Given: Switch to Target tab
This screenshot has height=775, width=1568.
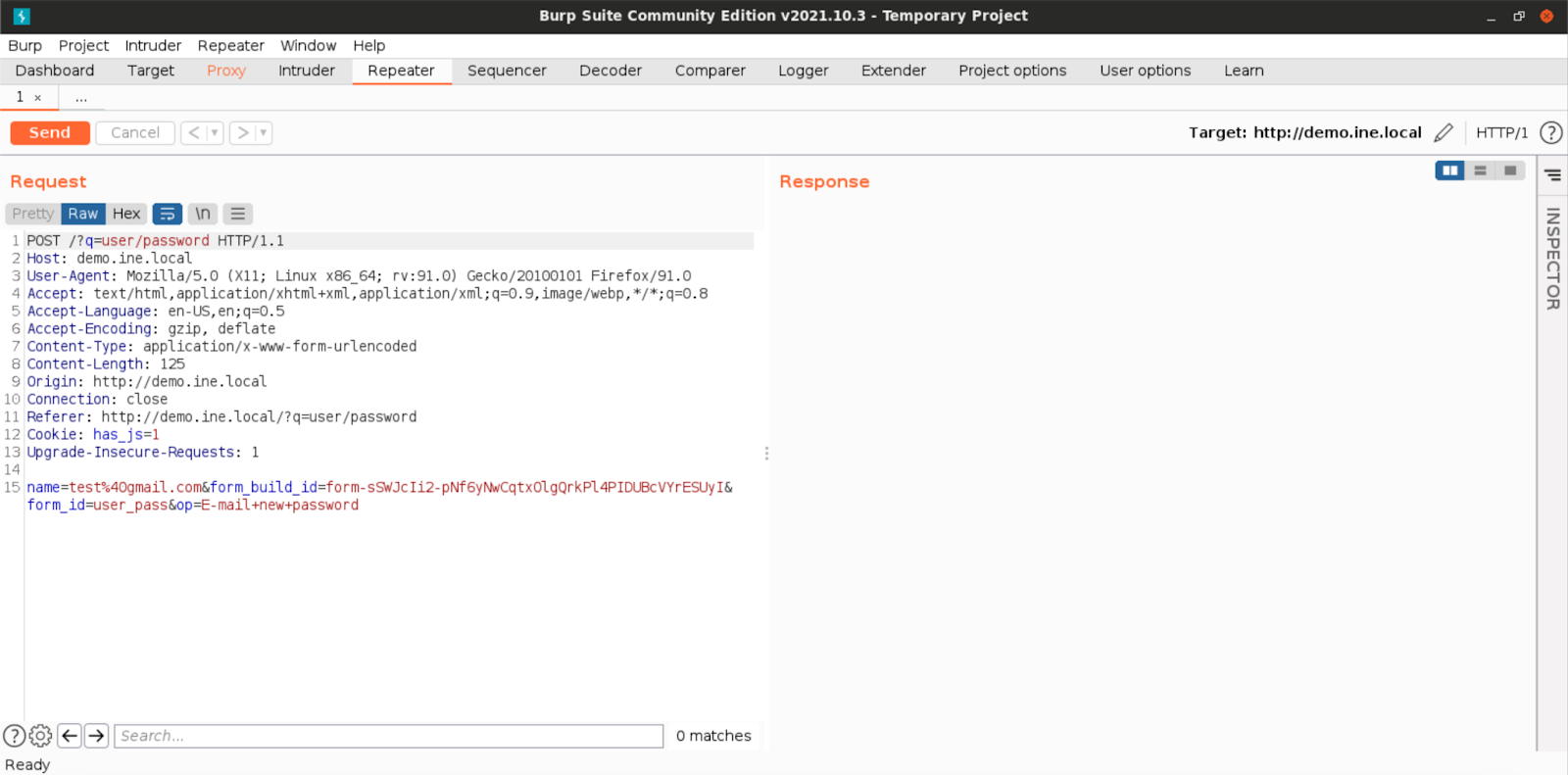Looking at the screenshot, I should (x=151, y=71).
